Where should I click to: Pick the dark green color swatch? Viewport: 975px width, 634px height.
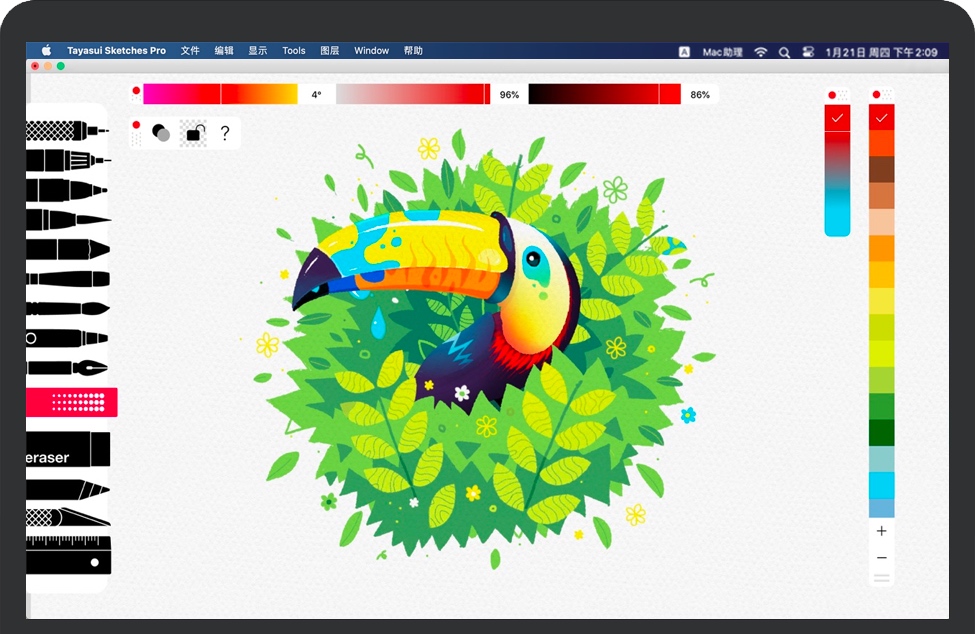click(881, 432)
